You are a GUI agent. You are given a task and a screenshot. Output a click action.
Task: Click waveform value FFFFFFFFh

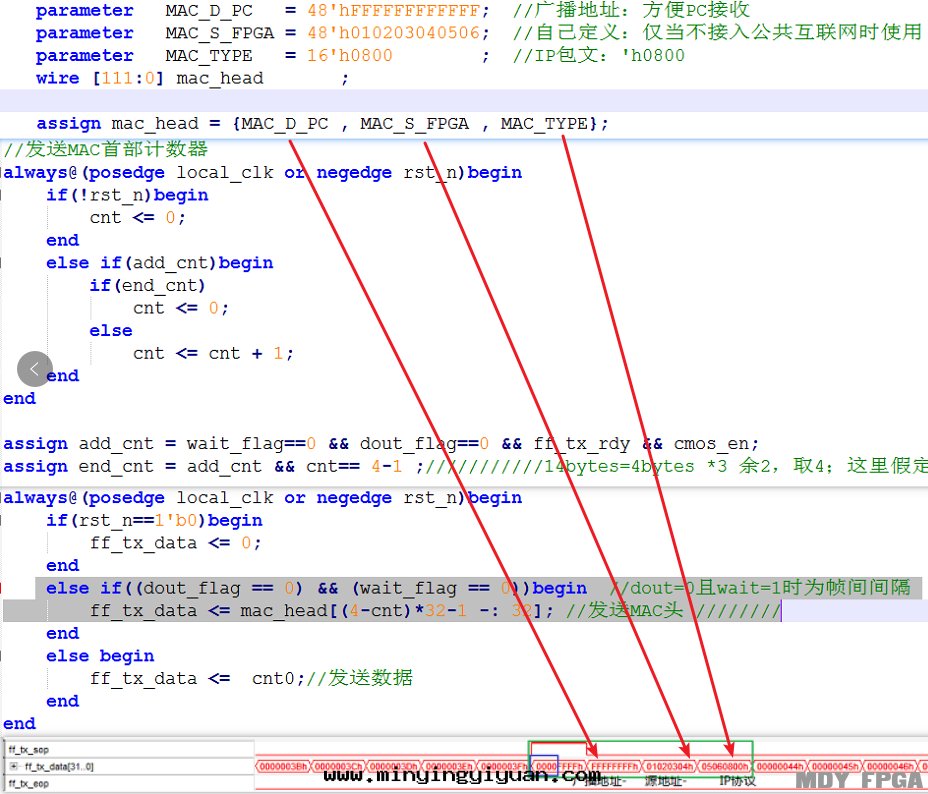pyautogui.click(x=611, y=766)
